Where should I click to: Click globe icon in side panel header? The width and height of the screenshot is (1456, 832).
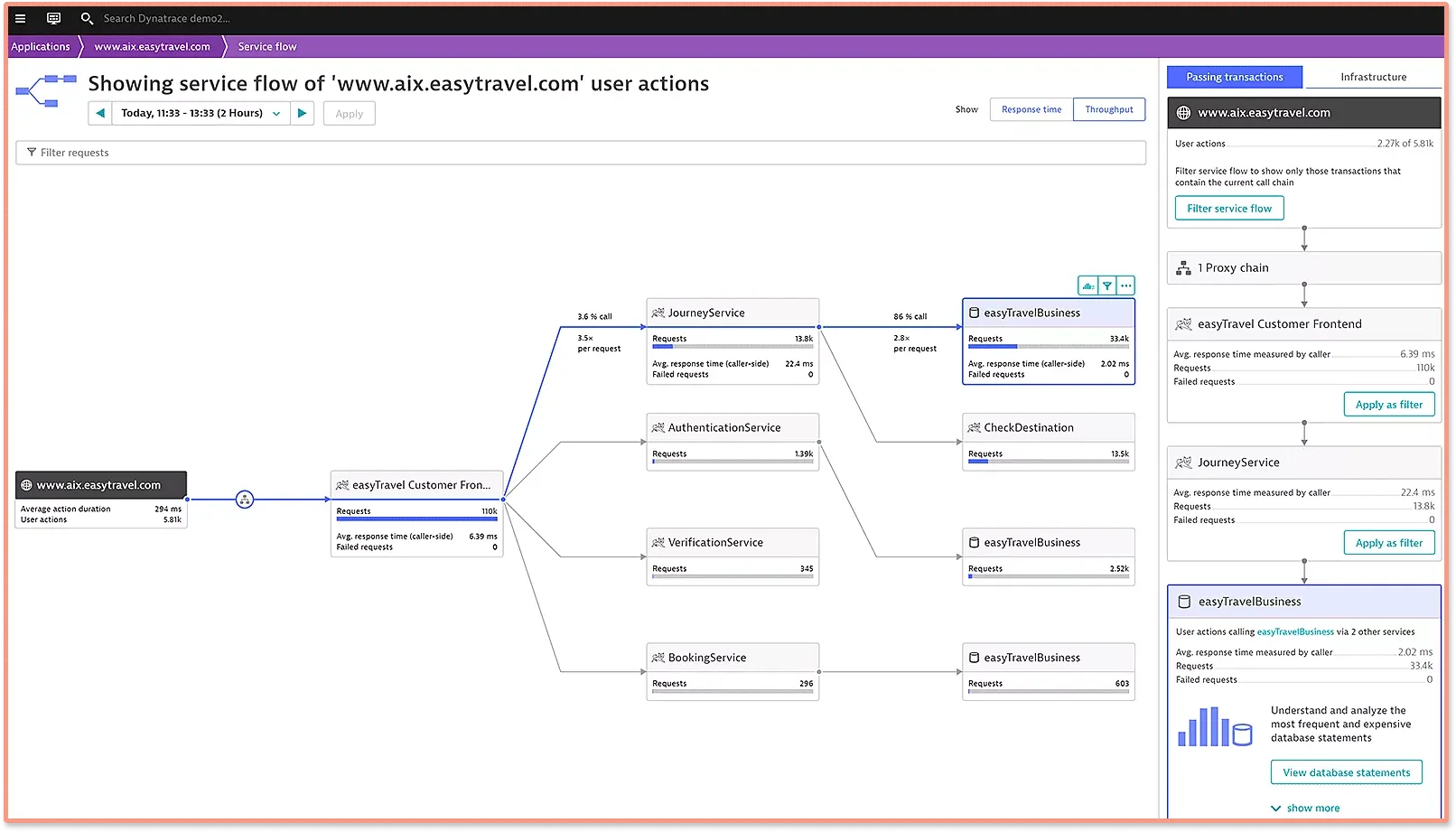[1183, 113]
